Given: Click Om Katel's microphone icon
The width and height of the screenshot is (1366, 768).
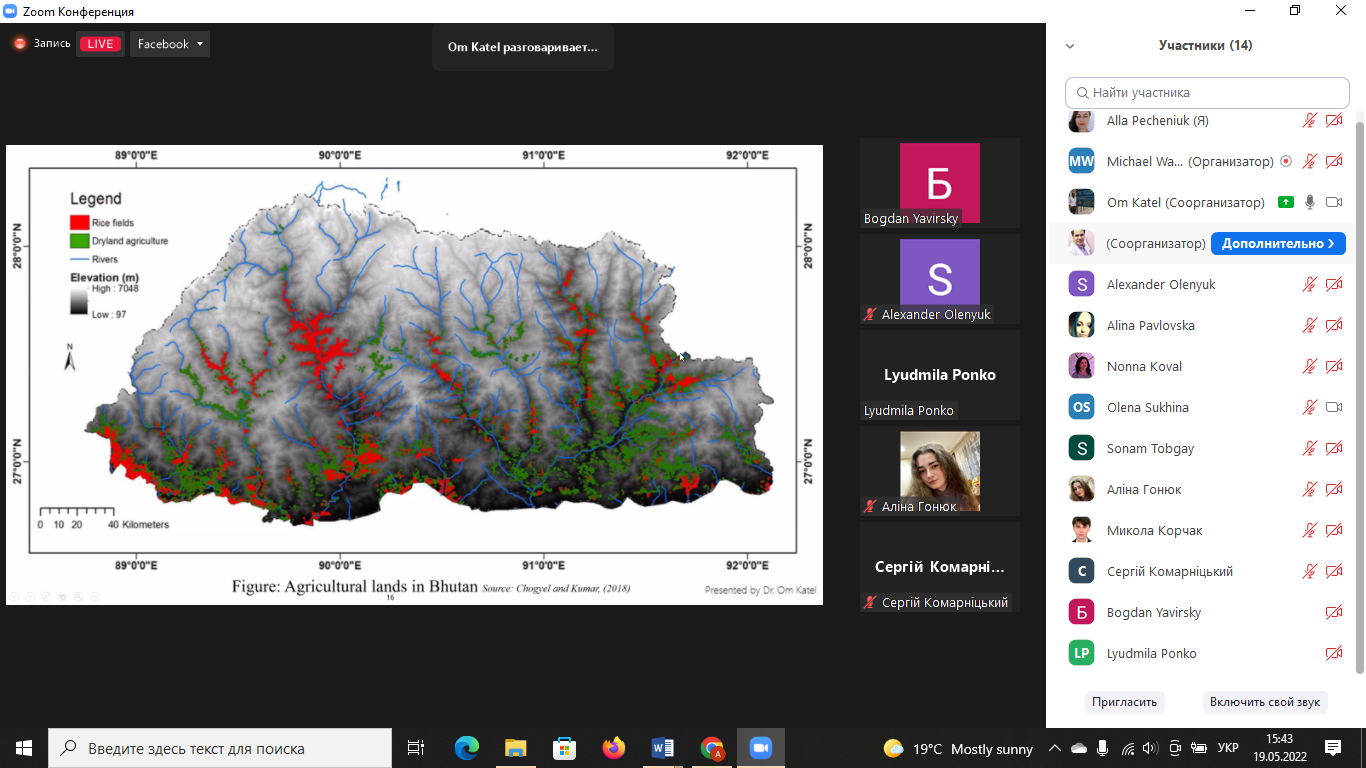Looking at the screenshot, I should coord(1310,202).
